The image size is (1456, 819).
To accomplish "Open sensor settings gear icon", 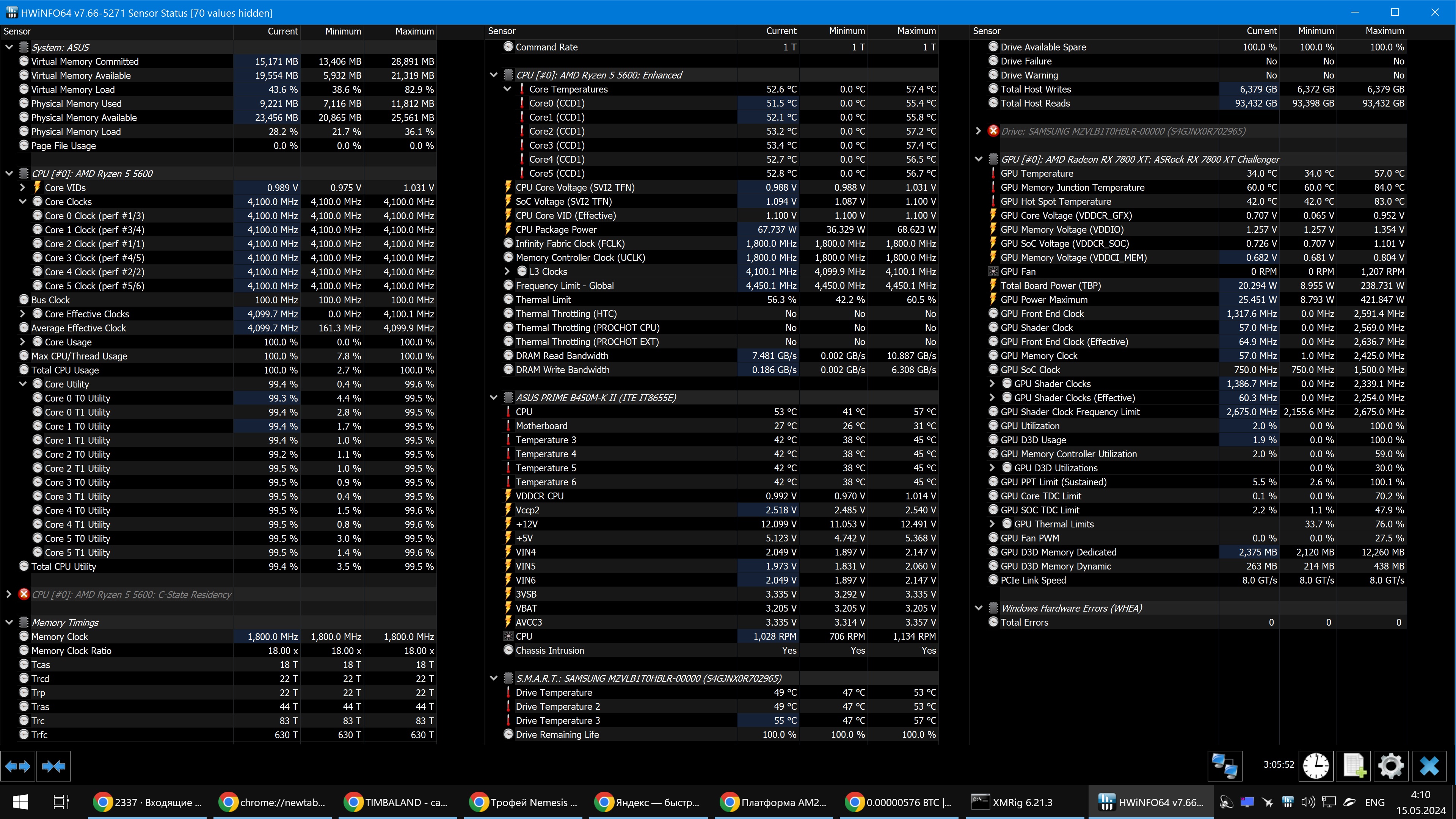I will click(x=1390, y=766).
